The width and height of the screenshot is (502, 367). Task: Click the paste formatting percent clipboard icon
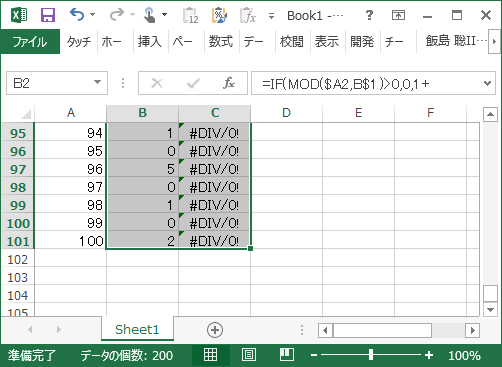219,15
